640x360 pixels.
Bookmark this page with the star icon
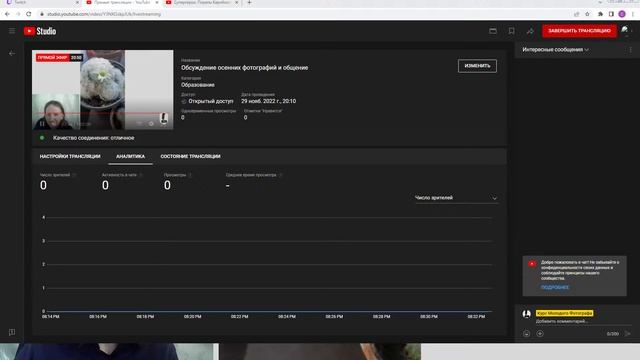click(x=587, y=14)
